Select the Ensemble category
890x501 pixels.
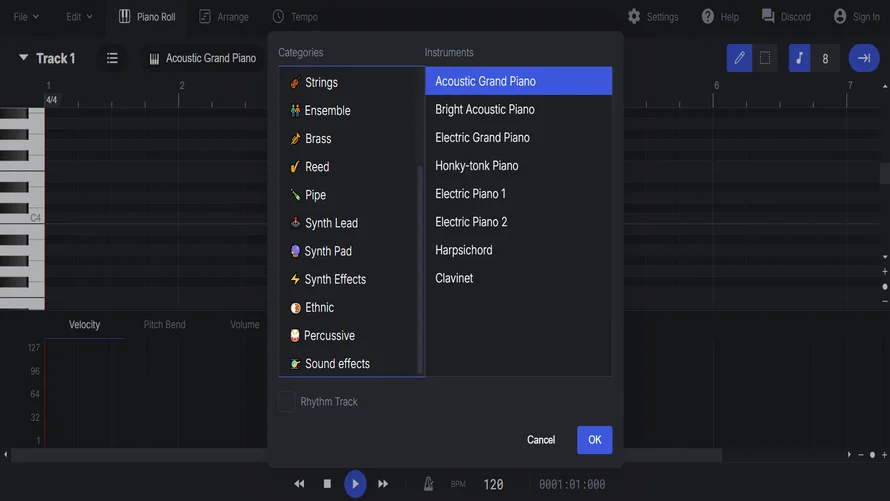[351, 111]
